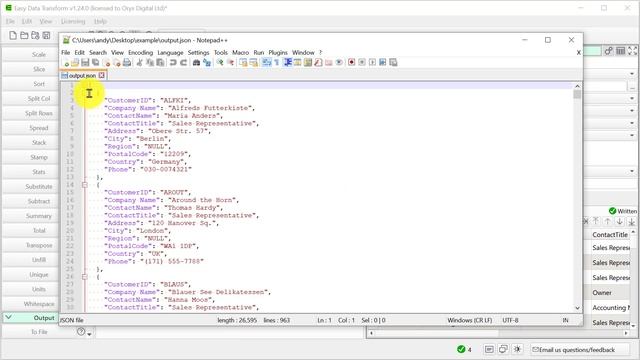Open the Replace toolbar icon
This screenshot has height=360, width=640.
point(207,62)
